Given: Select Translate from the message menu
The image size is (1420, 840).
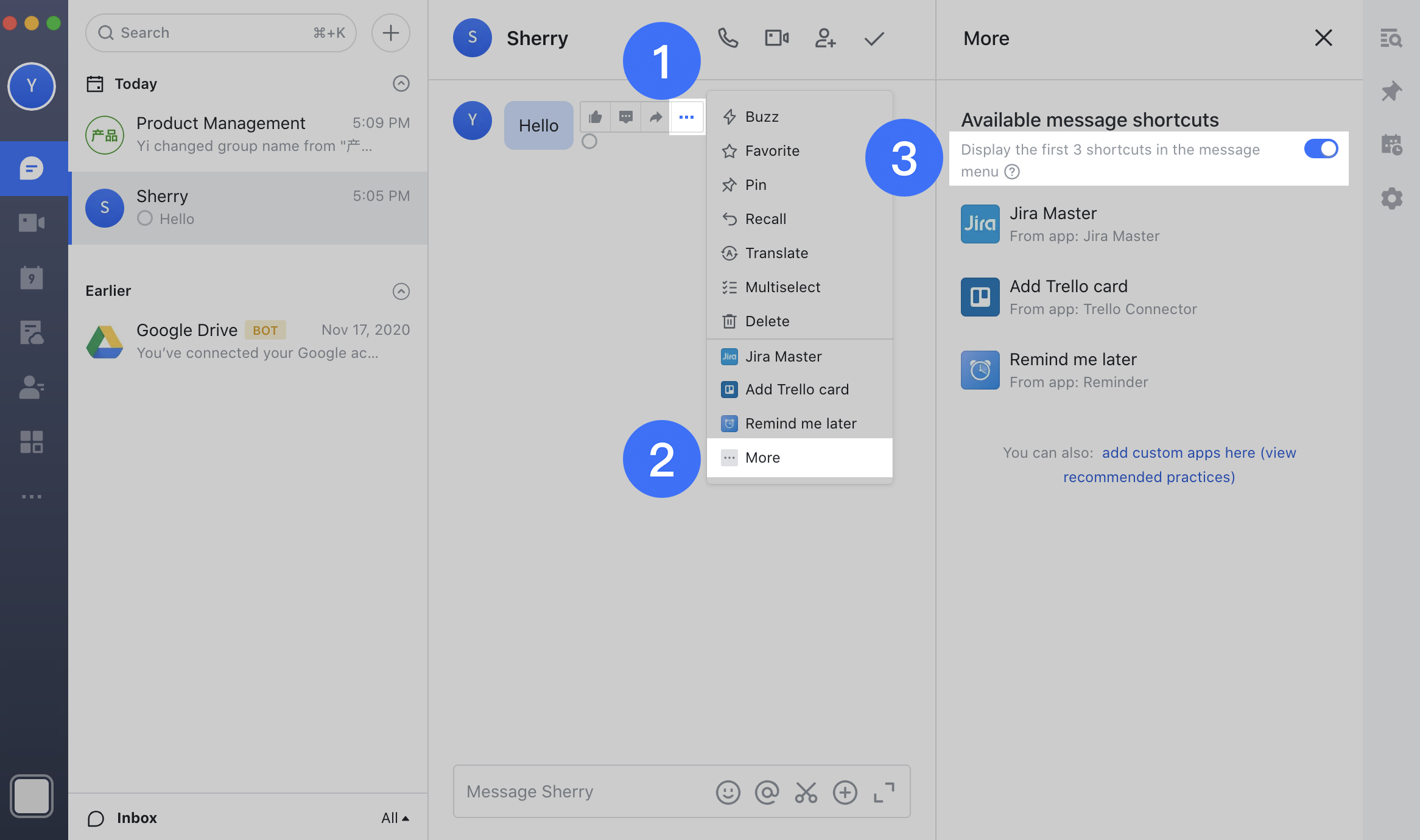Looking at the screenshot, I should [776, 253].
